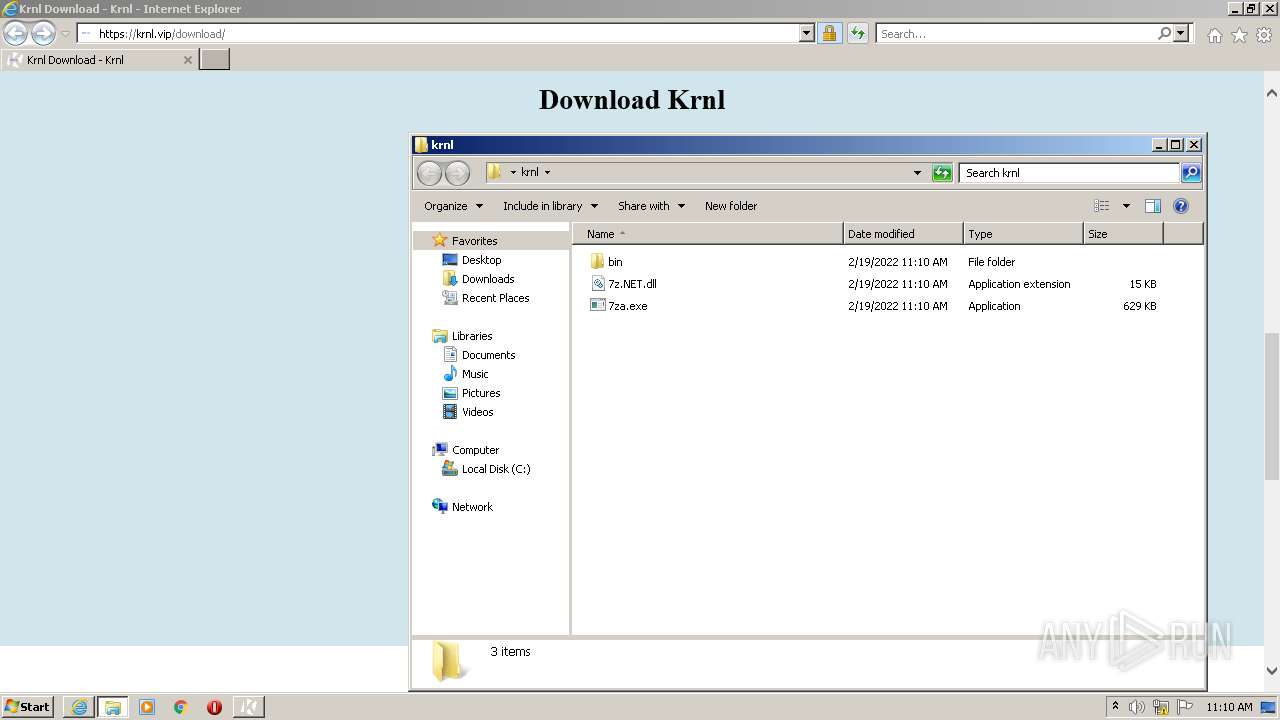Select the 7za.exe application
Image resolution: width=1280 pixels, height=720 pixels.
pyautogui.click(x=627, y=306)
